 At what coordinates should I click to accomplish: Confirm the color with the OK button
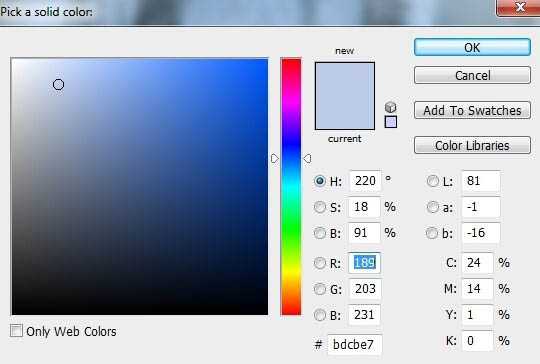[x=472, y=47]
